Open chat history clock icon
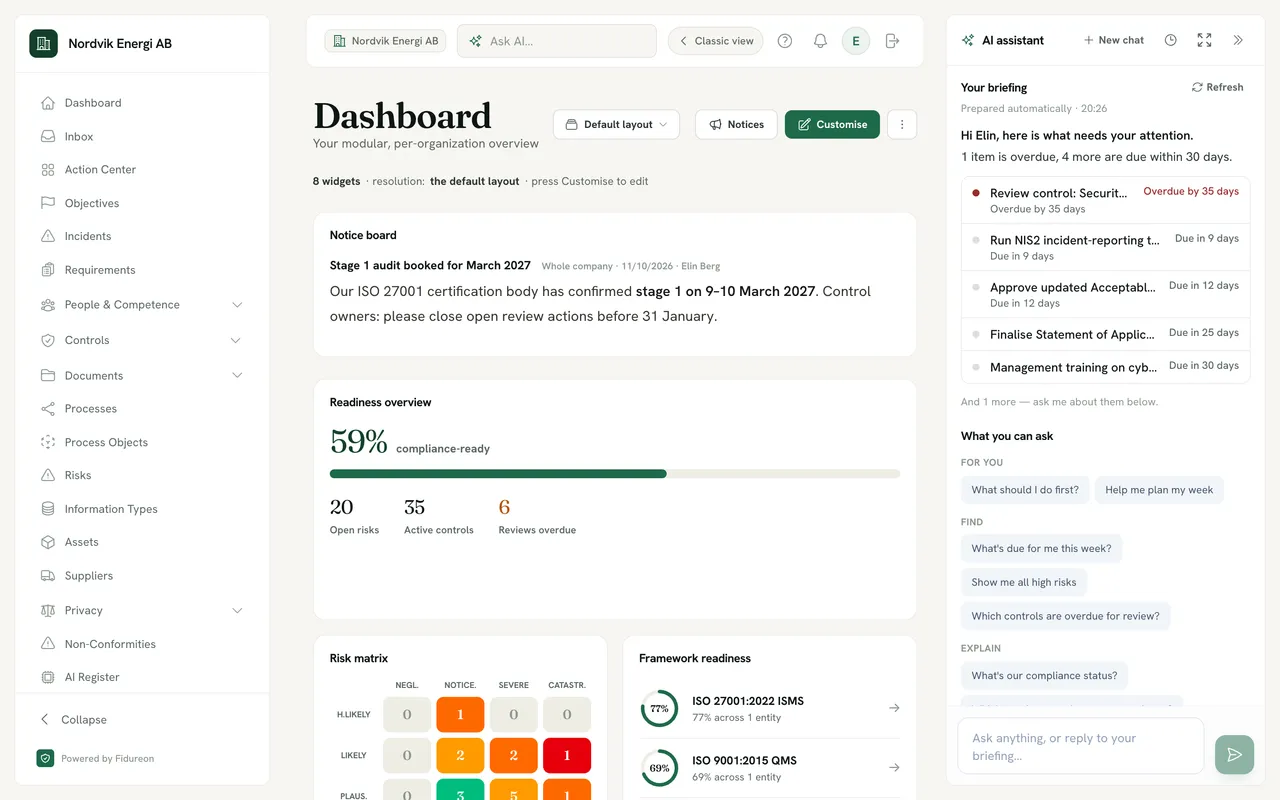 coord(1171,40)
